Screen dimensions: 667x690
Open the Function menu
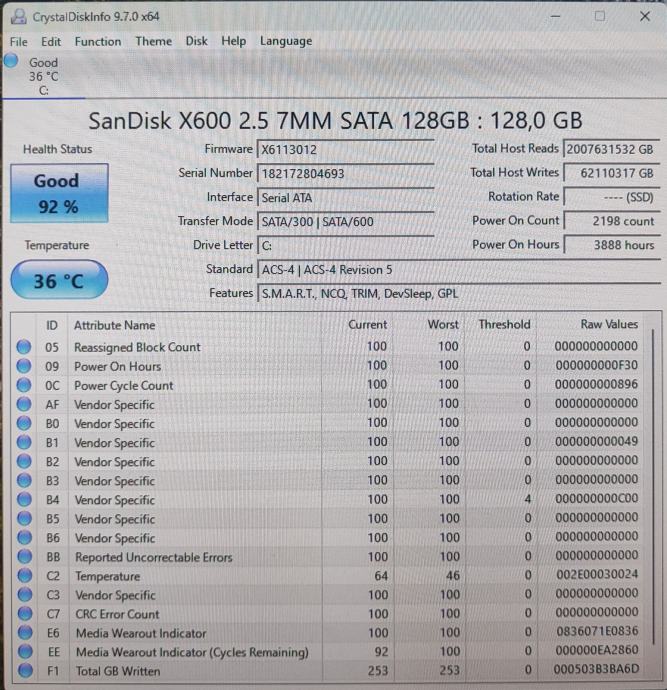coord(98,42)
